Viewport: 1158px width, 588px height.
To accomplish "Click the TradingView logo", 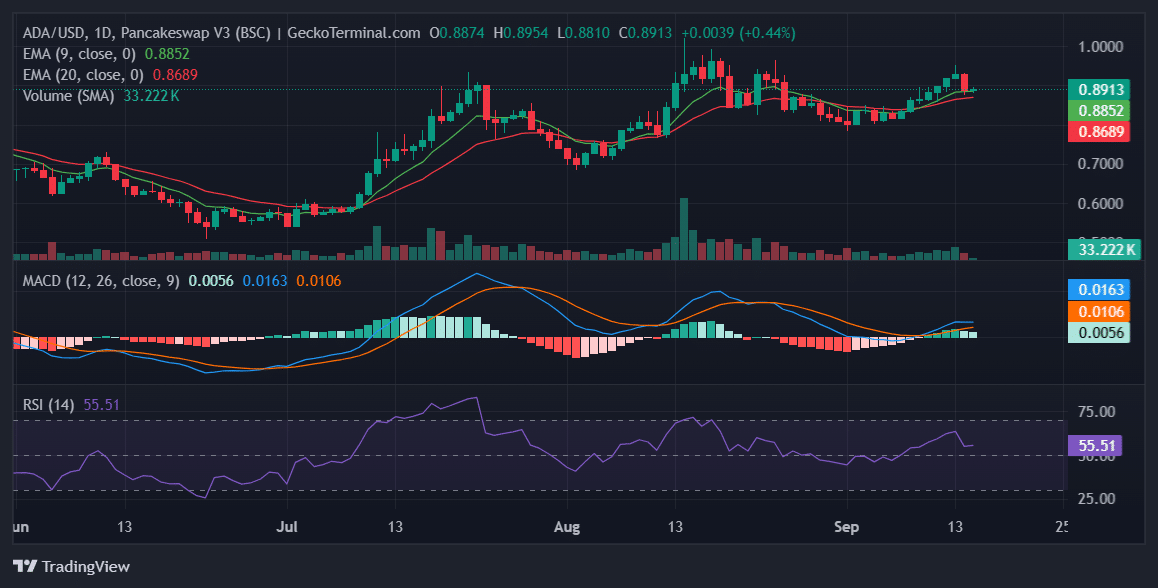I will (x=71, y=566).
